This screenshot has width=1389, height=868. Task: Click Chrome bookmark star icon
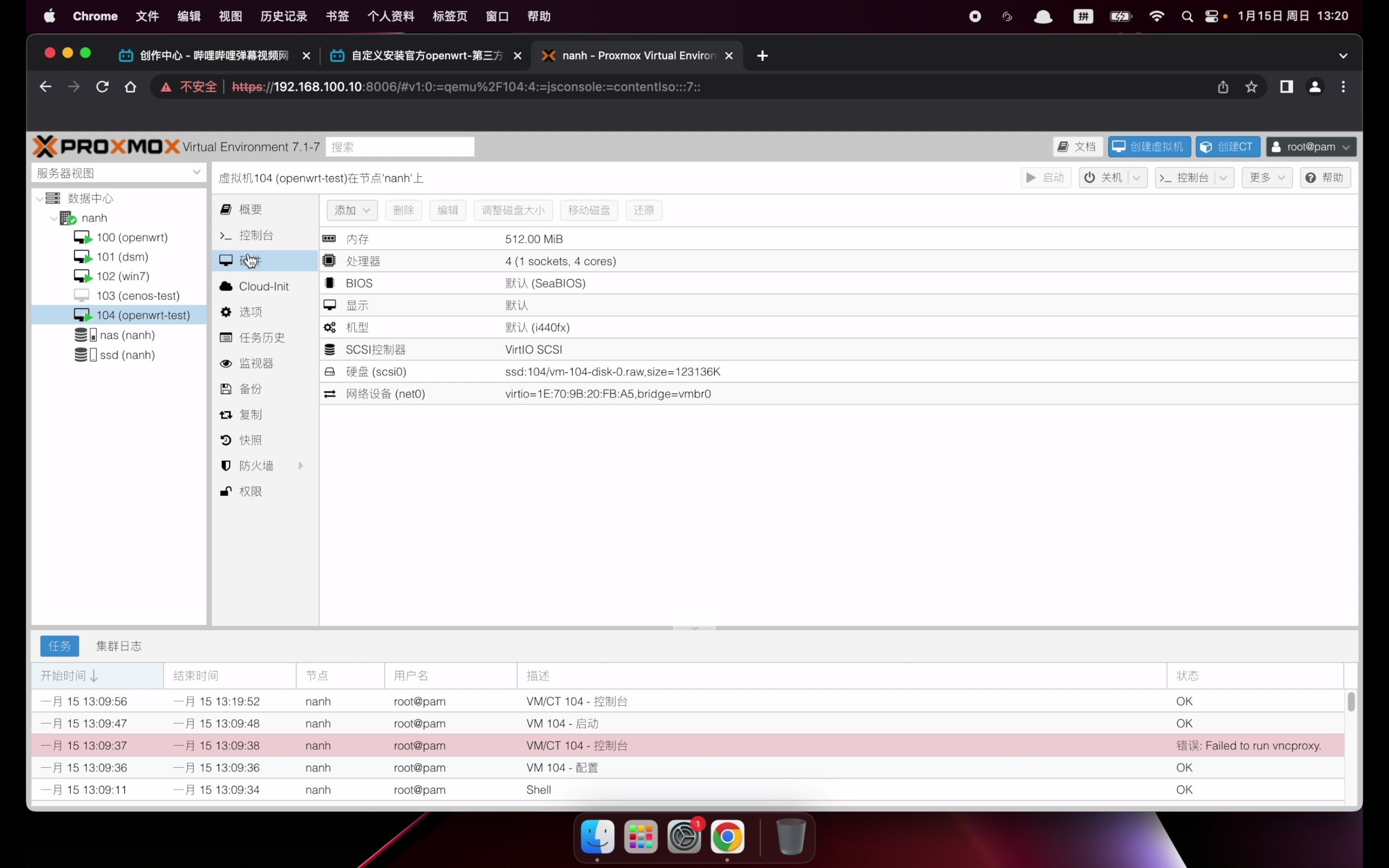pos(1251,87)
